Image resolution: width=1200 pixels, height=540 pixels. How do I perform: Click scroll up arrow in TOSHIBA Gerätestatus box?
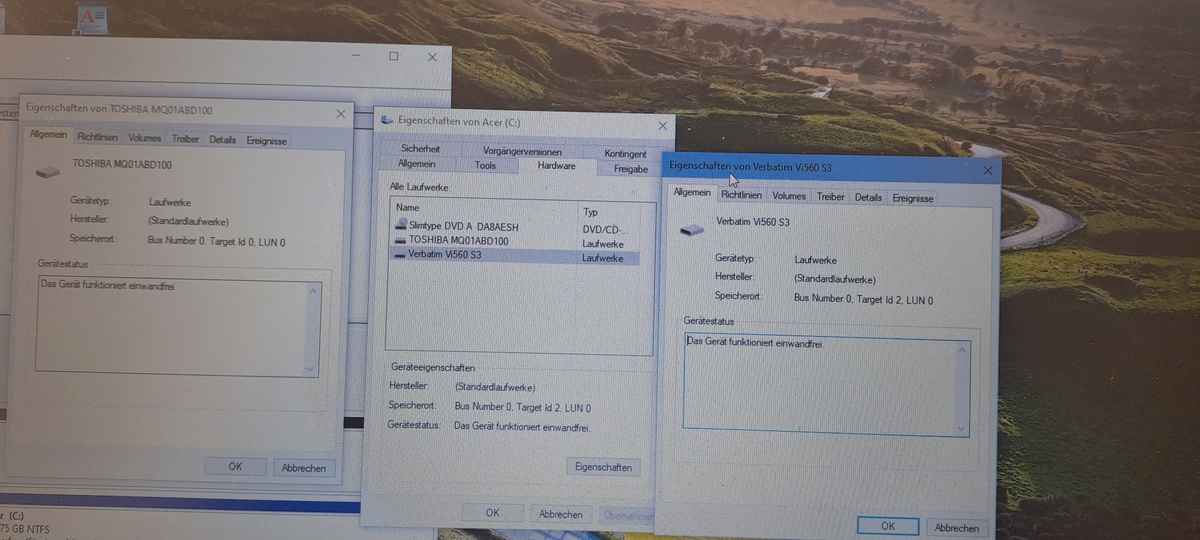[x=313, y=292]
